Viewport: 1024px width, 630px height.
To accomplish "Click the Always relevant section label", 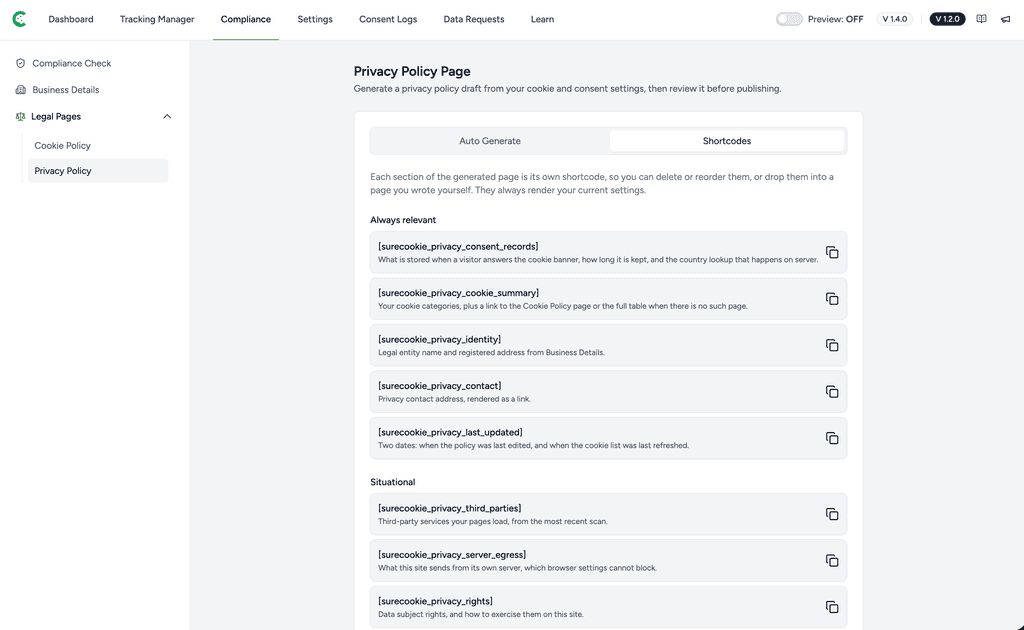I will coord(403,220).
